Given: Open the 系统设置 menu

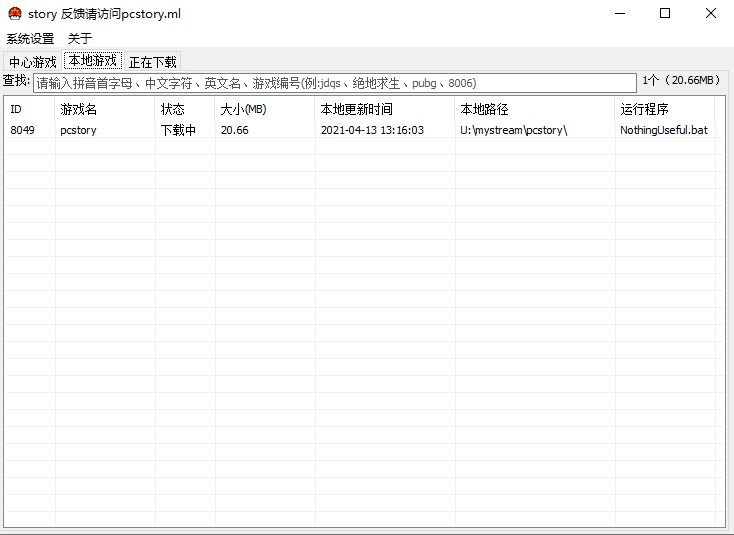Looking at the screenshot, I should (30, 39).
